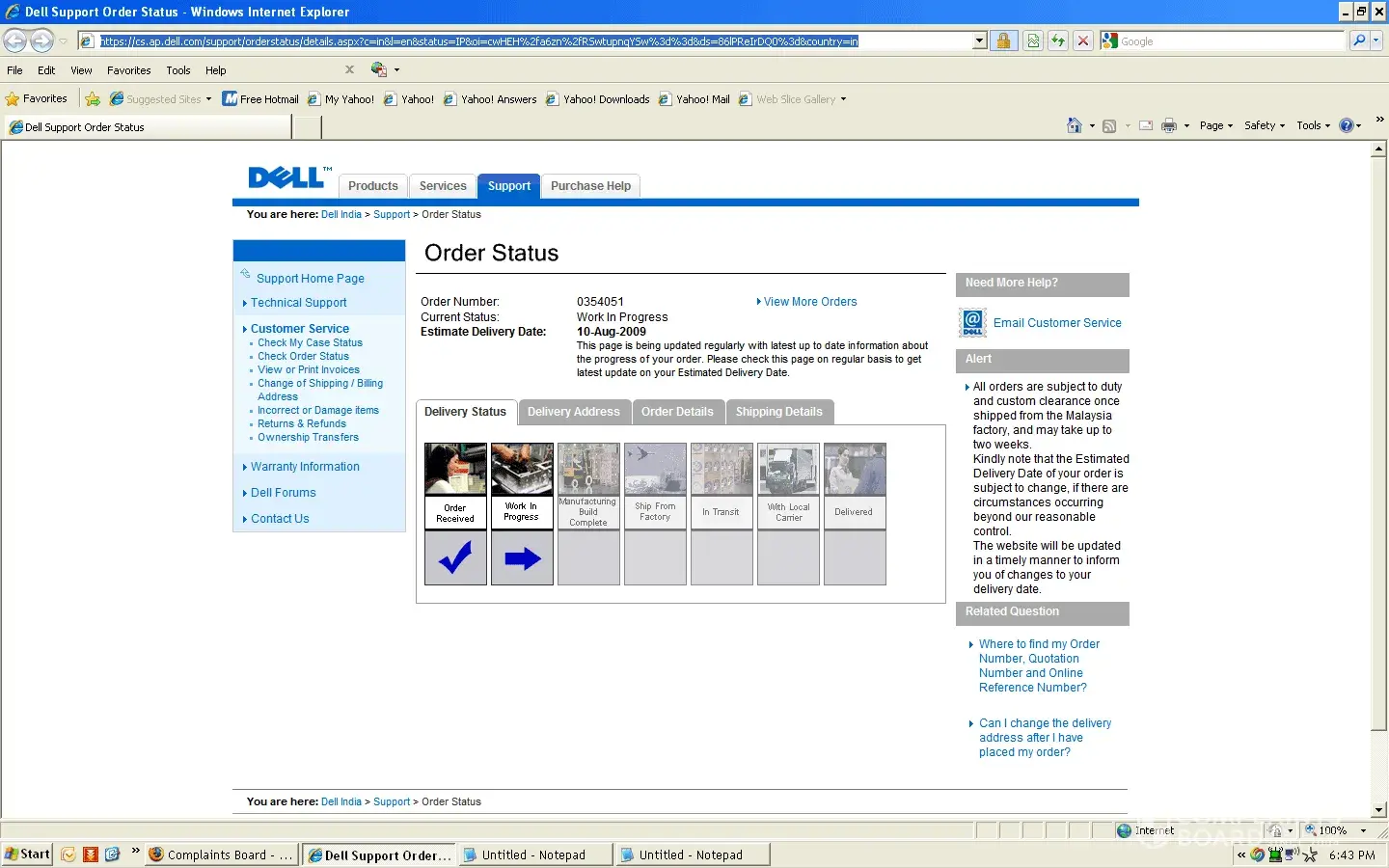Click the Read Mail envelope icon

click(x=1146, y=125)
